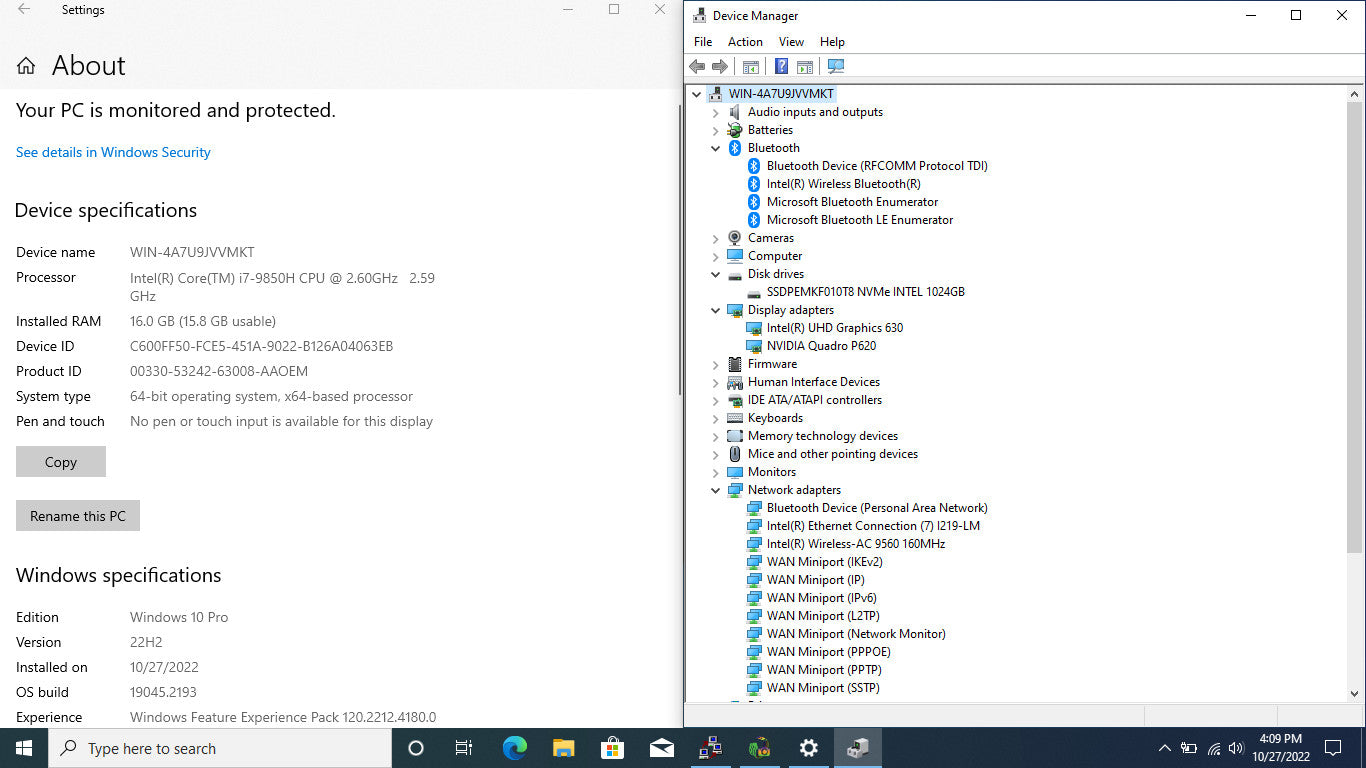The image size is (1366, 768).
Task: Click Show/Hide Console Tree toolbar icon
Action: click(x=750, y=67)
